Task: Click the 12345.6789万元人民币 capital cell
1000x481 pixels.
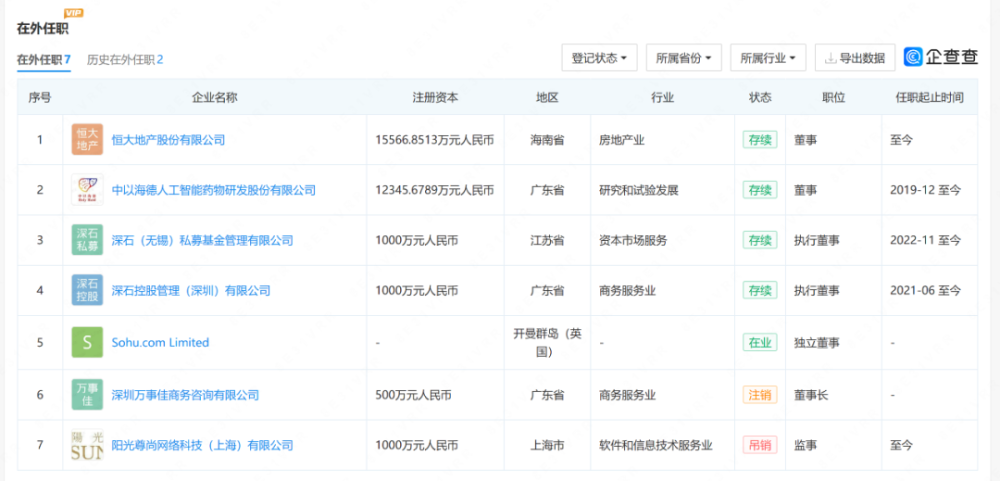Action: 435,190
